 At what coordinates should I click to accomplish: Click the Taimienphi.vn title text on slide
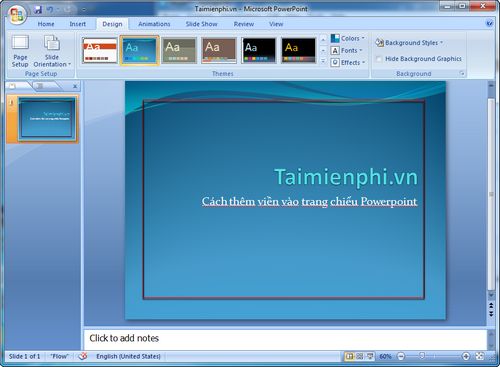[x=346, y=177]
